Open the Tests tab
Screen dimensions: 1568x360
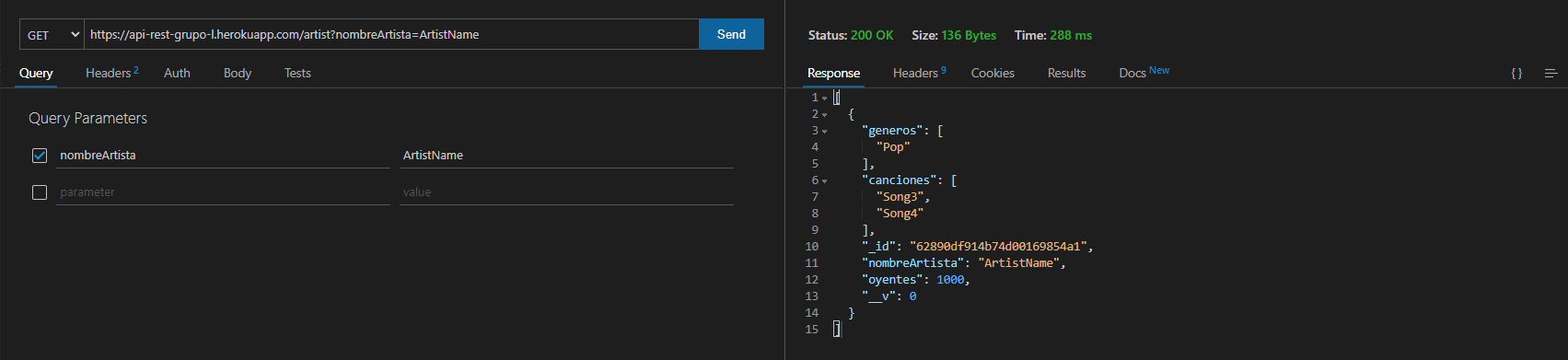pos(297,73)
